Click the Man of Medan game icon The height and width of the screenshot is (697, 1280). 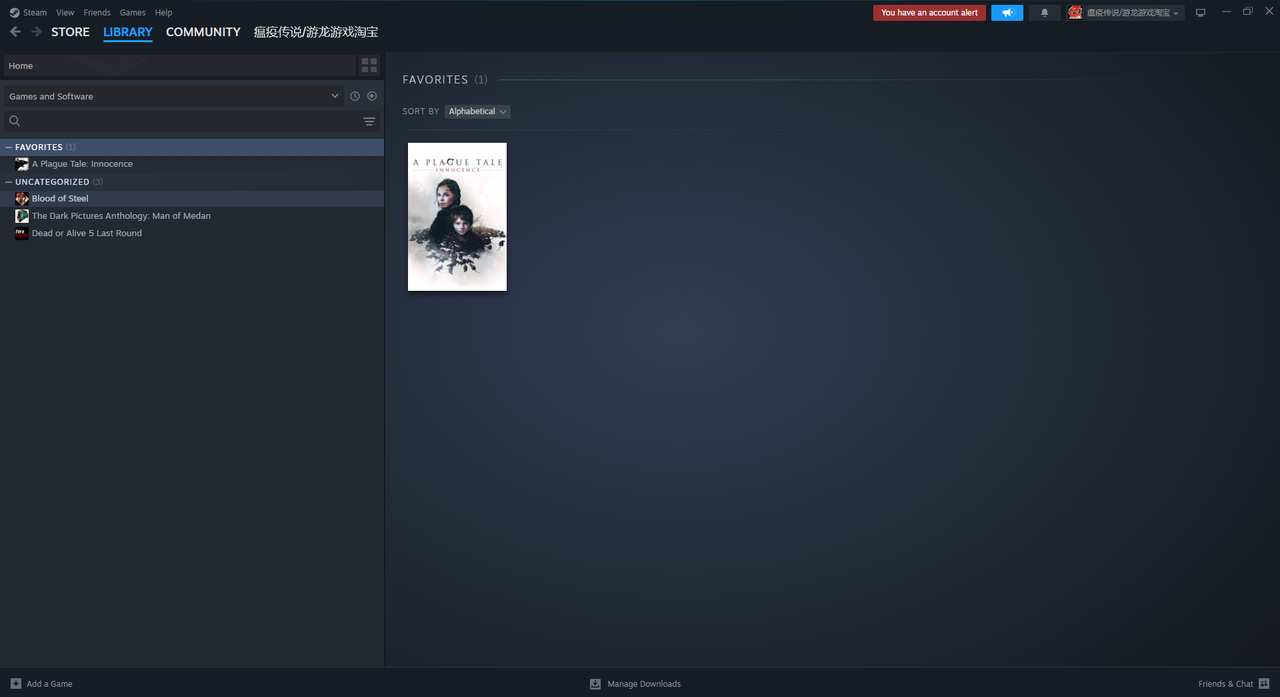click(22, 216)
